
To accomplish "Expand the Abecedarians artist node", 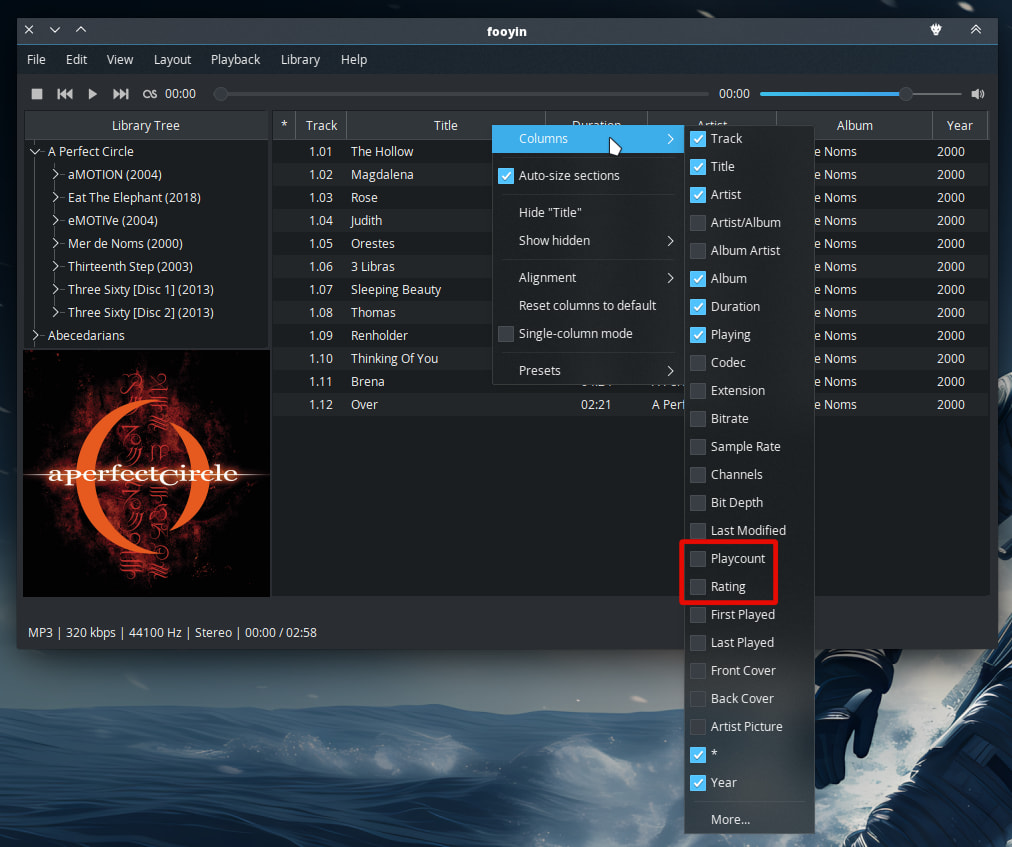I will pyautogui.click(x=36, y=336).
